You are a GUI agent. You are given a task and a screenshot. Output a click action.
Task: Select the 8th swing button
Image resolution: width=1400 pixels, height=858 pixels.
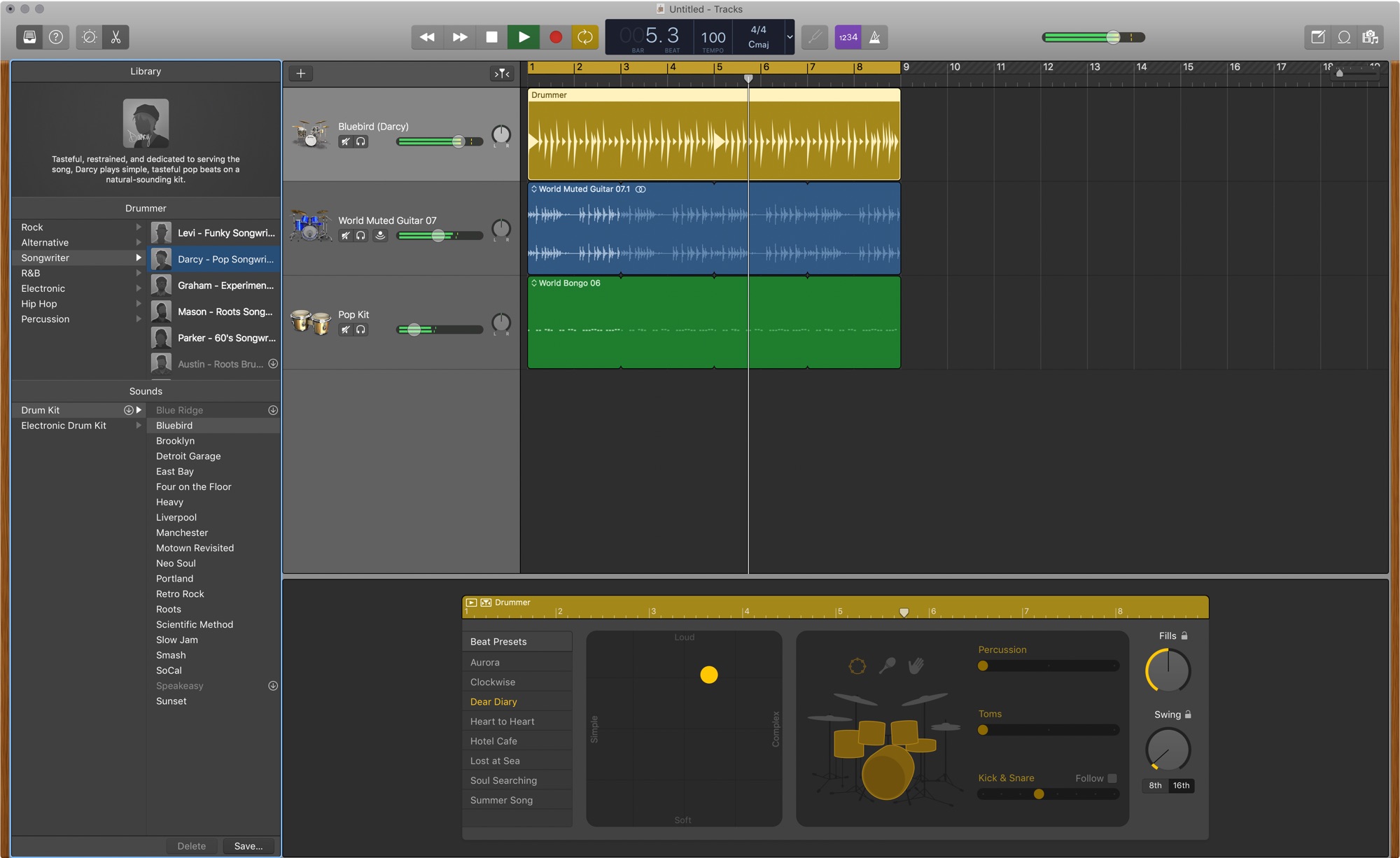[1155, 785]
